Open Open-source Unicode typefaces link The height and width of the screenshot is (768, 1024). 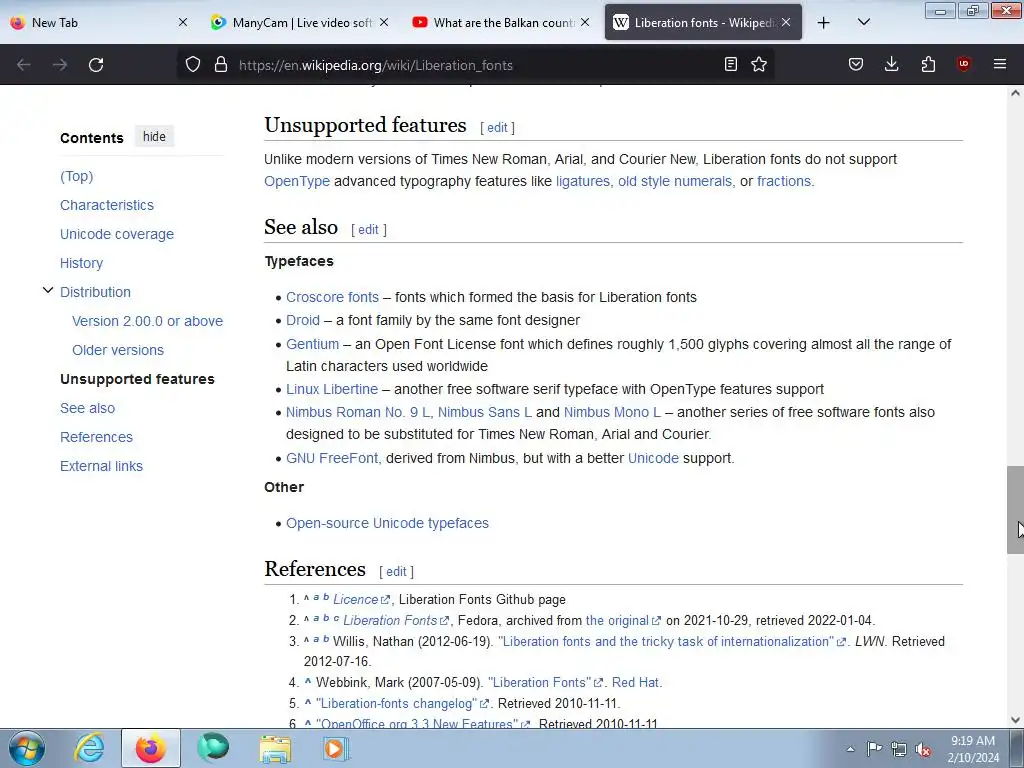pyautogui.click(x=387, y=523)
